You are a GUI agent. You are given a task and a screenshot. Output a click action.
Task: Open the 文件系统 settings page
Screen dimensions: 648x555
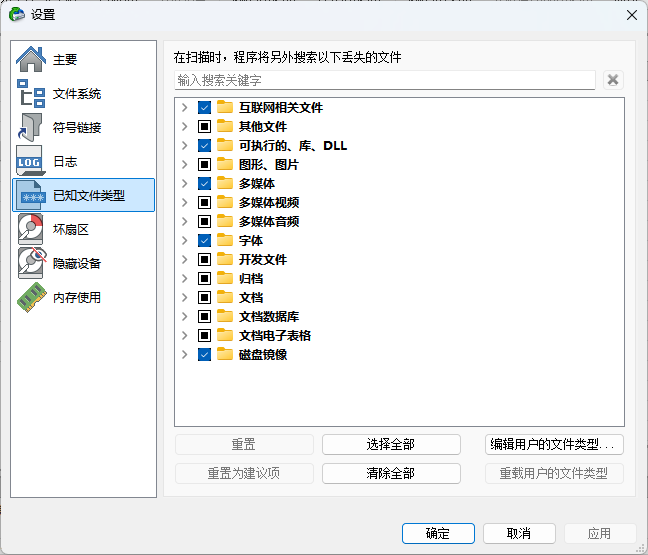[83, 93]
